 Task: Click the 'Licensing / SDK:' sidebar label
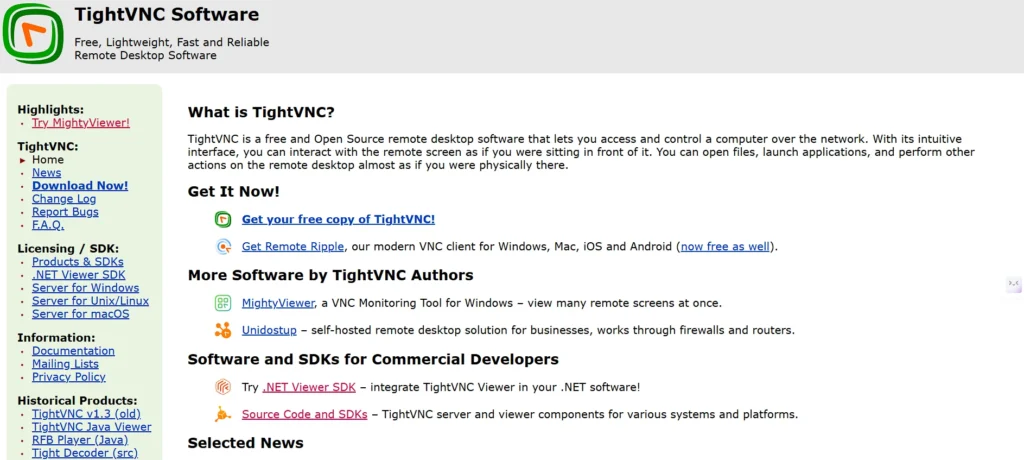(69, 248)
